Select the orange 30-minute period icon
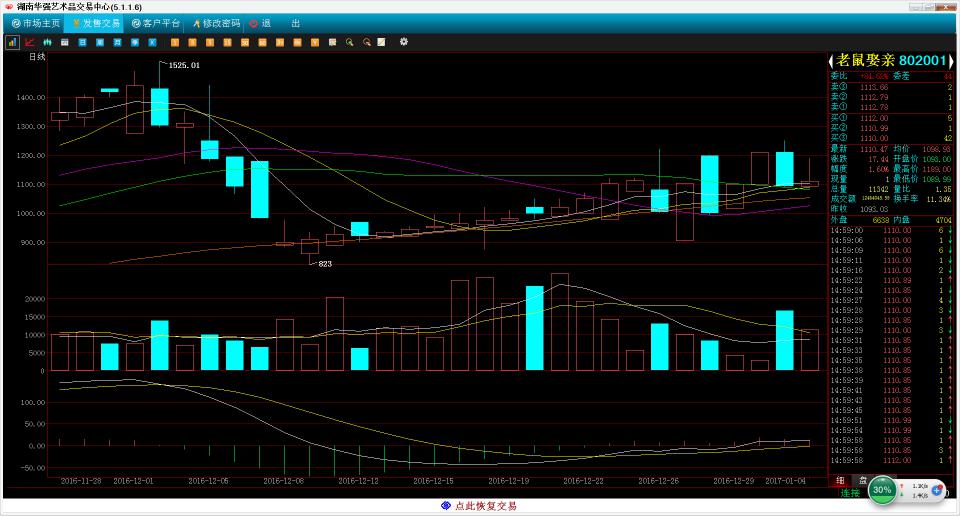 [244, 42]
